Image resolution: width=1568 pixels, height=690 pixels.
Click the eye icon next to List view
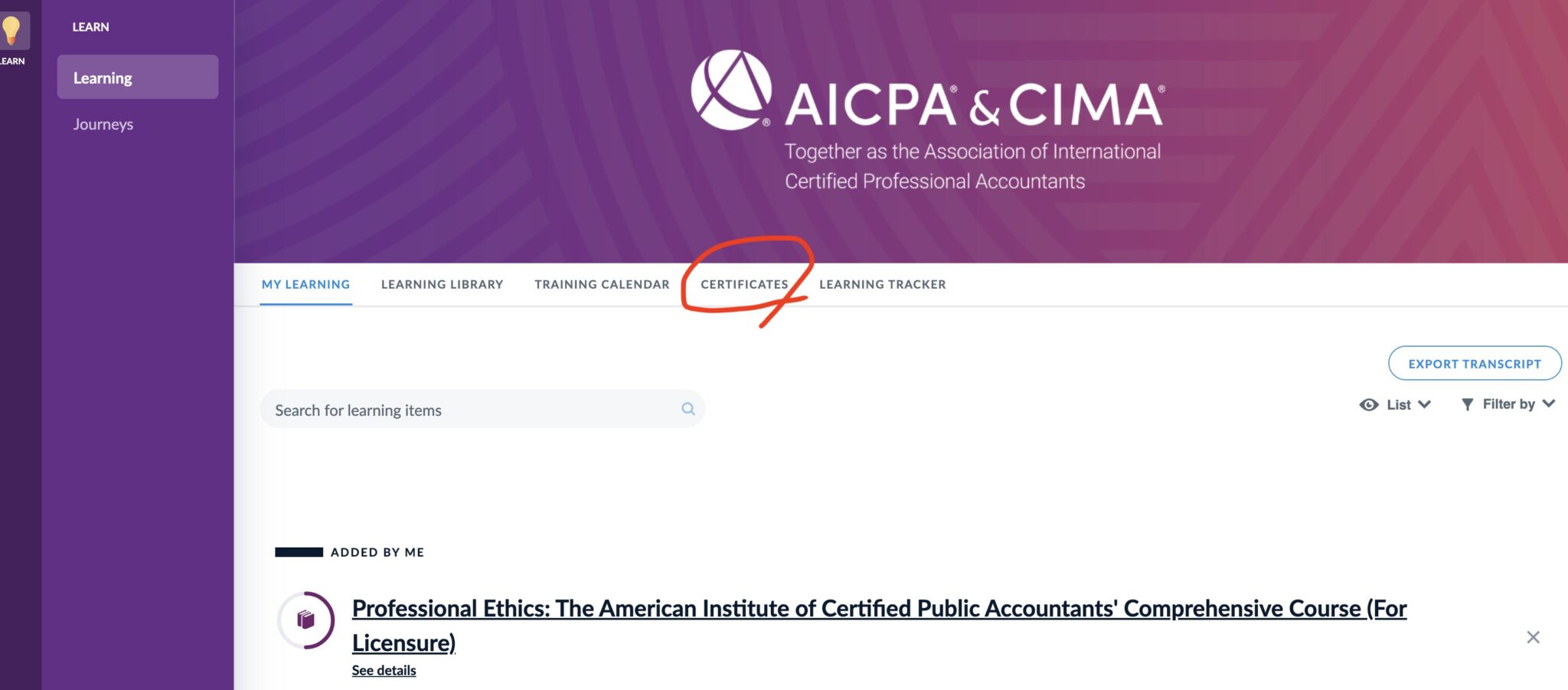[x=1370, y=404]
